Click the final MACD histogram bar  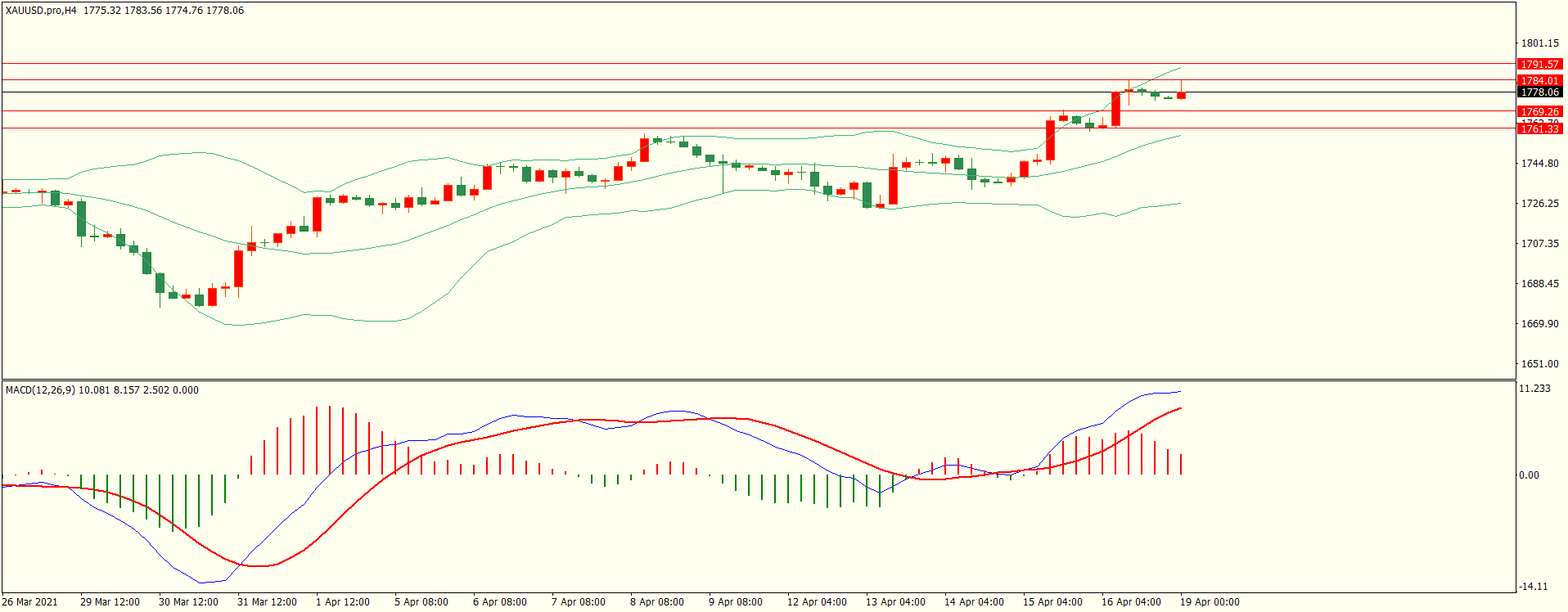(1181, 465)
